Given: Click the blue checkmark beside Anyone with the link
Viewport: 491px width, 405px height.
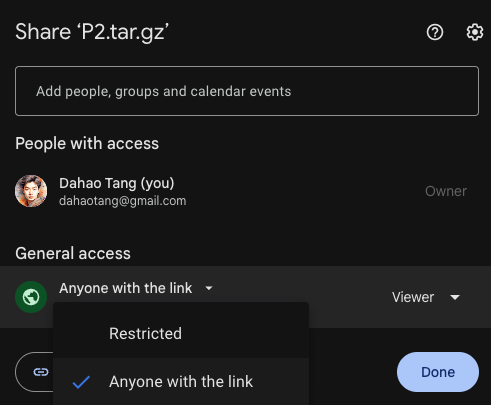Looking at the screenshot, I should [x=81, y=382].
